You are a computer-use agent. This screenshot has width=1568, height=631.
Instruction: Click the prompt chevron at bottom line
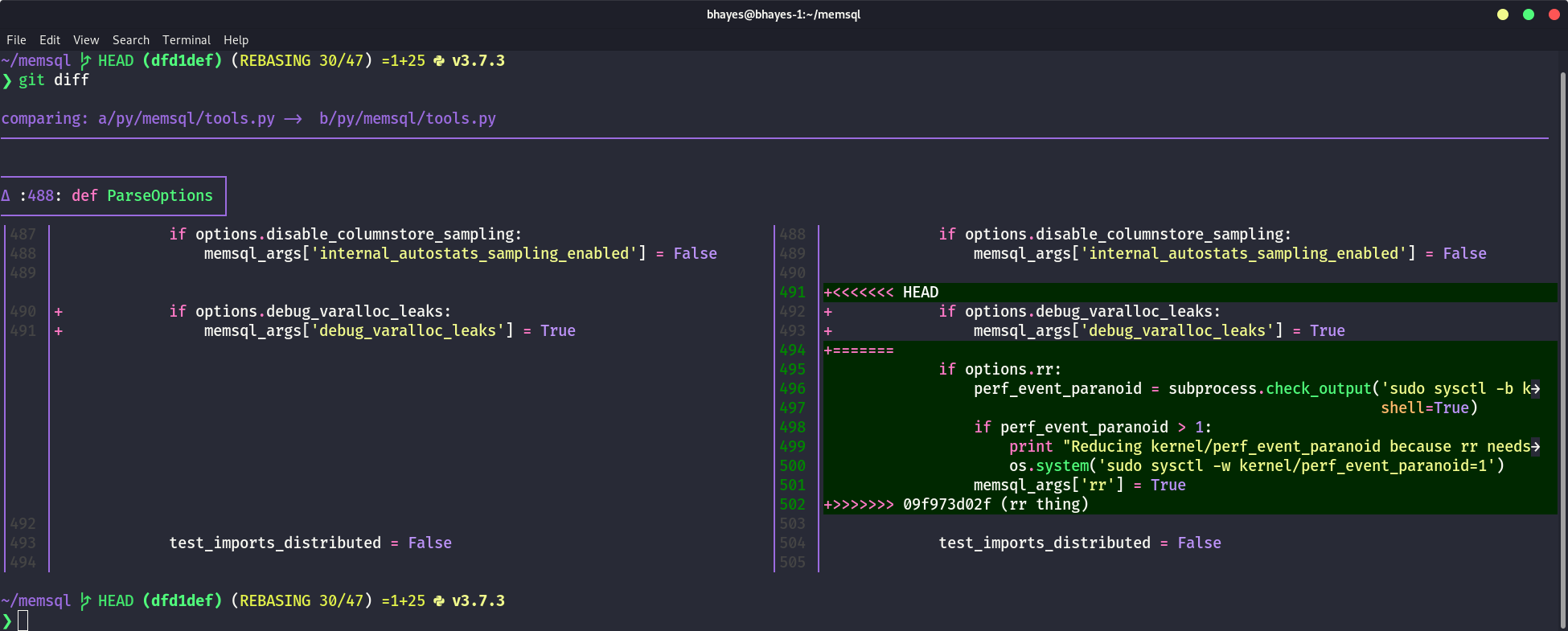coord(7,621)
